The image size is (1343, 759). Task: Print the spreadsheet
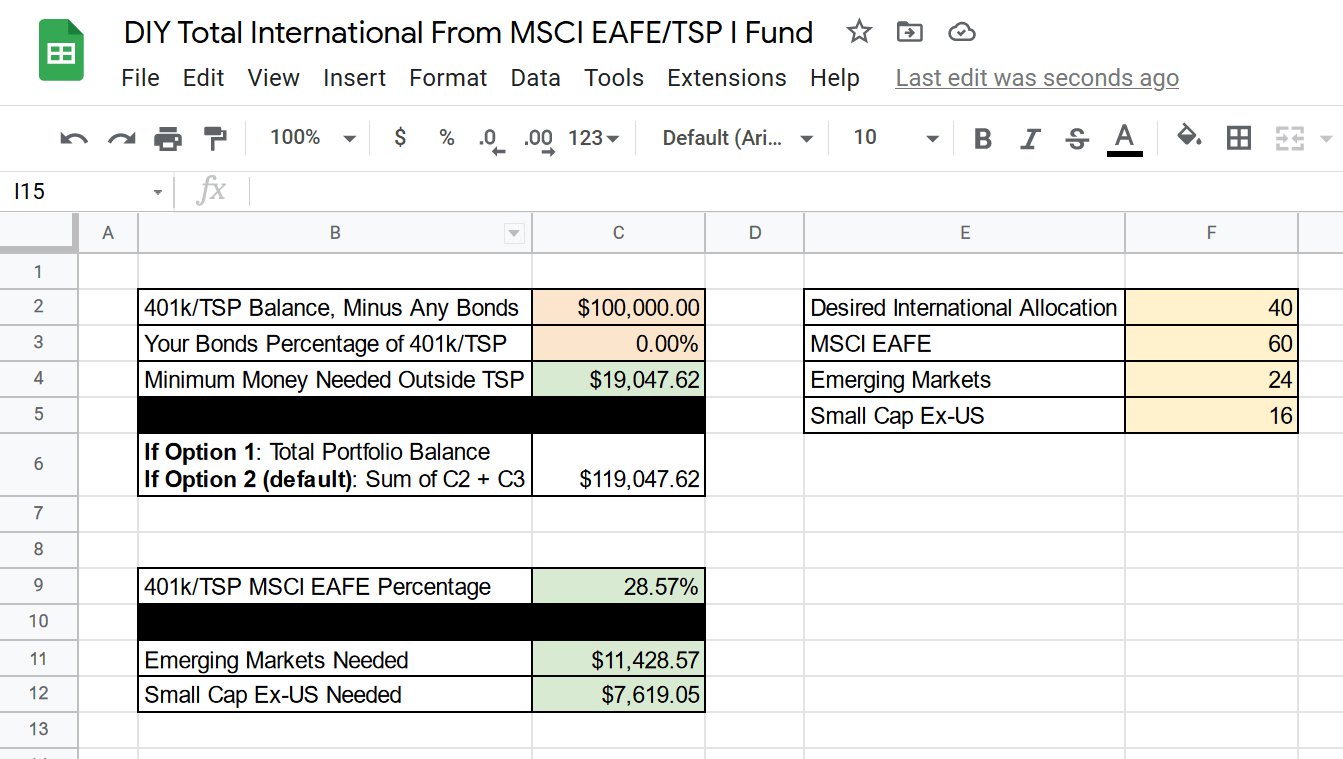coord(168,138)
